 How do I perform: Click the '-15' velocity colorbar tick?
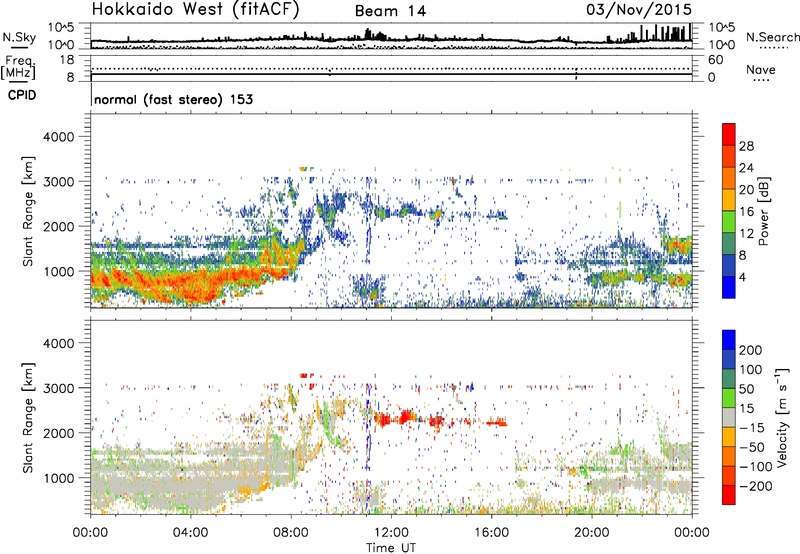pyautogui.click(x=751, y=427)
